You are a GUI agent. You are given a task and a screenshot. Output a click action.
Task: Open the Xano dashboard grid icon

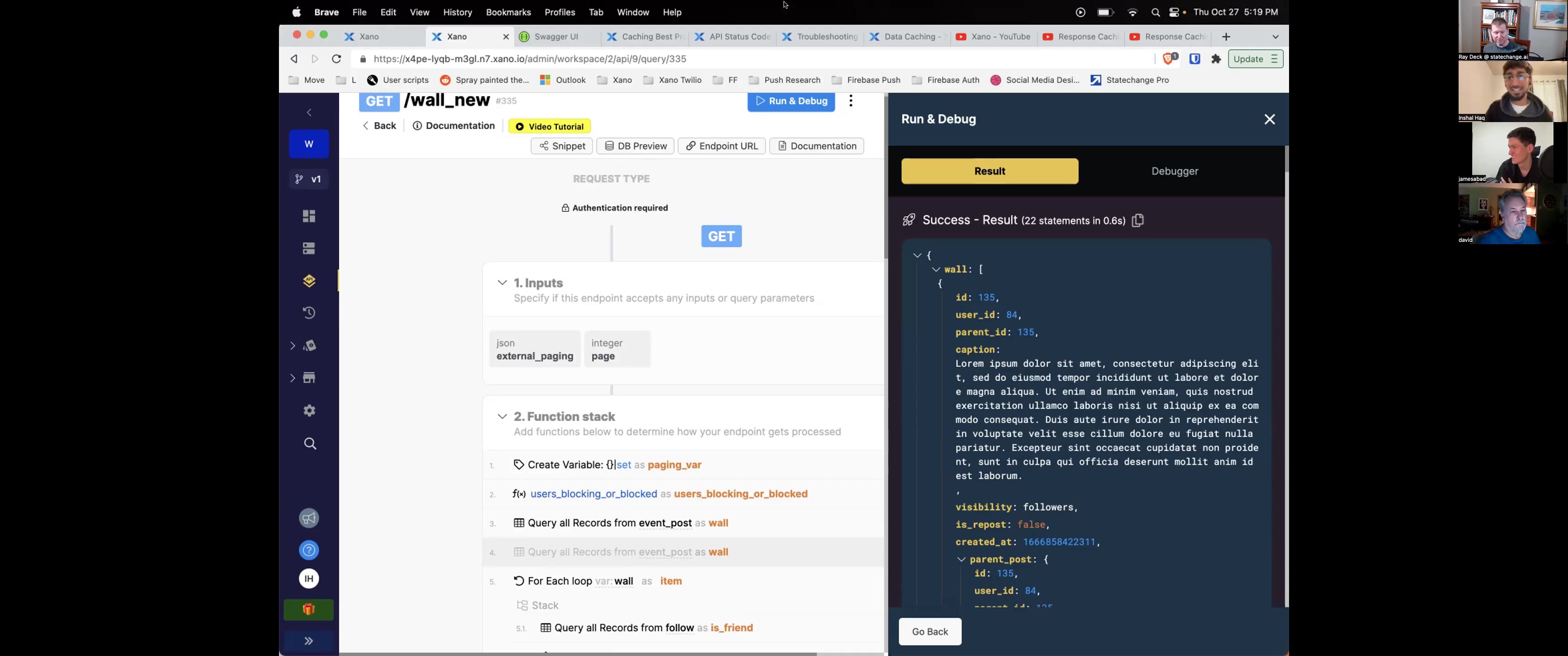click(x=309, y=216)
